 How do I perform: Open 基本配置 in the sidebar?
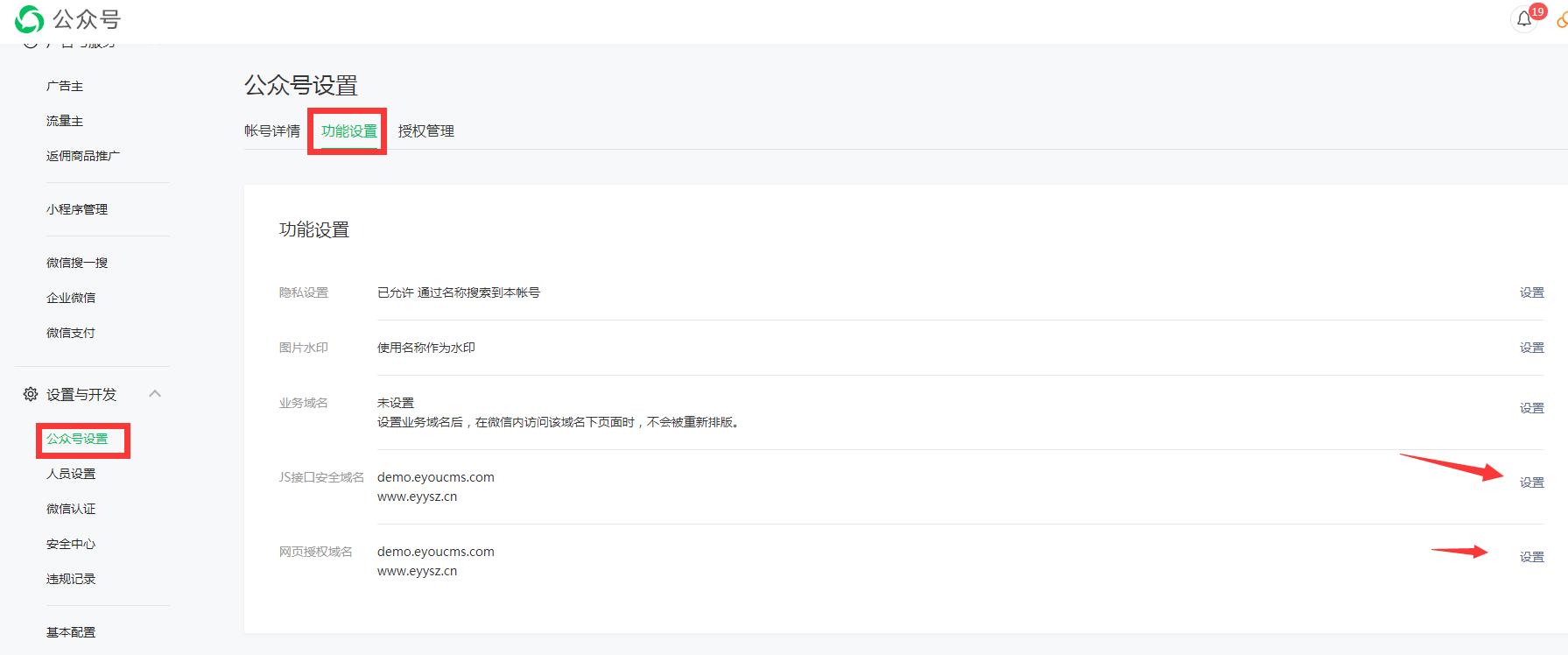(x=71, y=633)
